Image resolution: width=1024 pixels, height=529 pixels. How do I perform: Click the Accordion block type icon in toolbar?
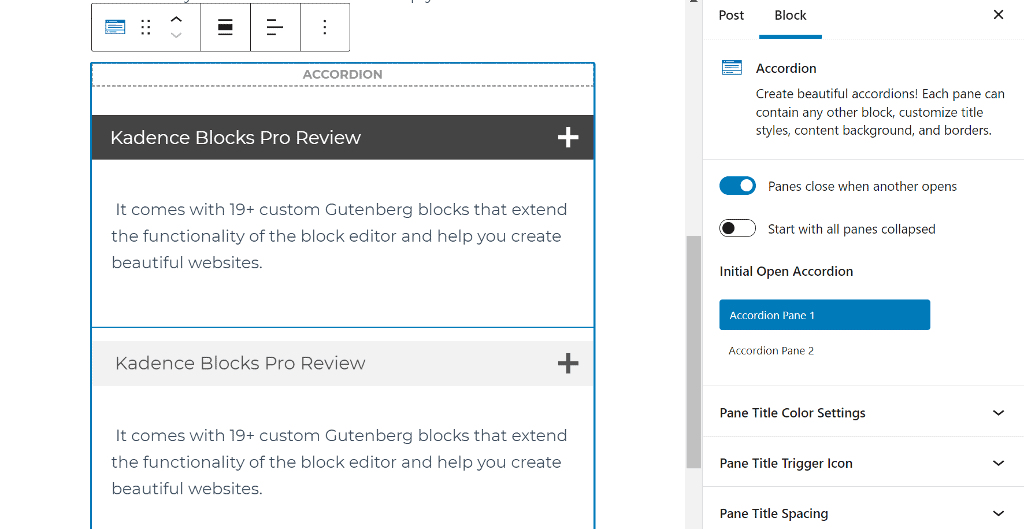pos(116,27)
